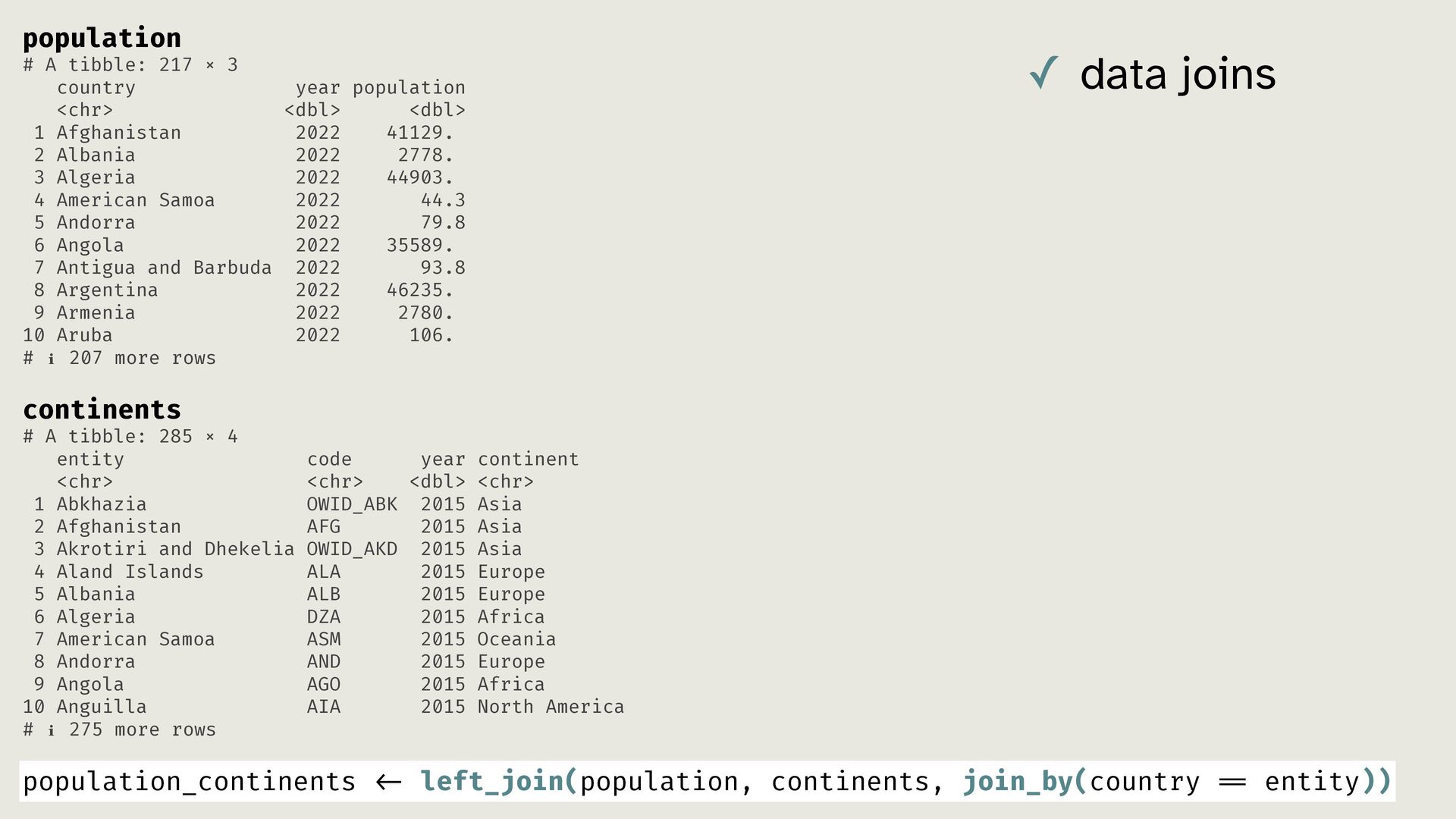Click the population_continents variable name
Screen dimensions: 1456x819
tap(189, 782)
